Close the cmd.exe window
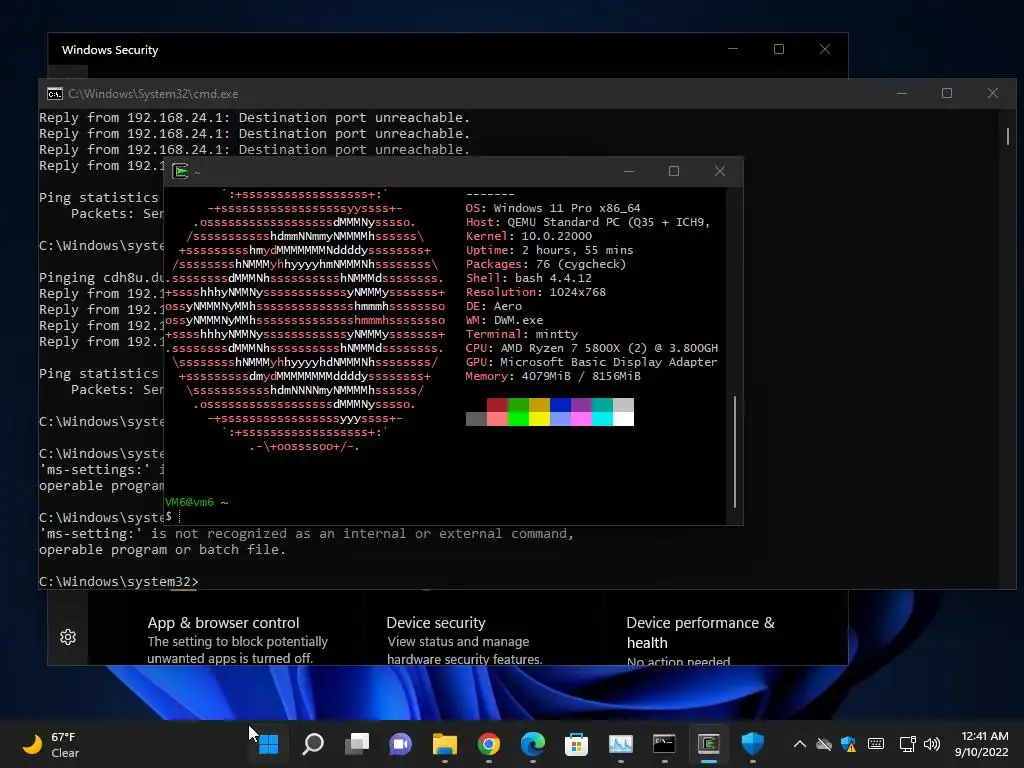Viewport: 1024px width, 768px height. [x=993, y=93]
